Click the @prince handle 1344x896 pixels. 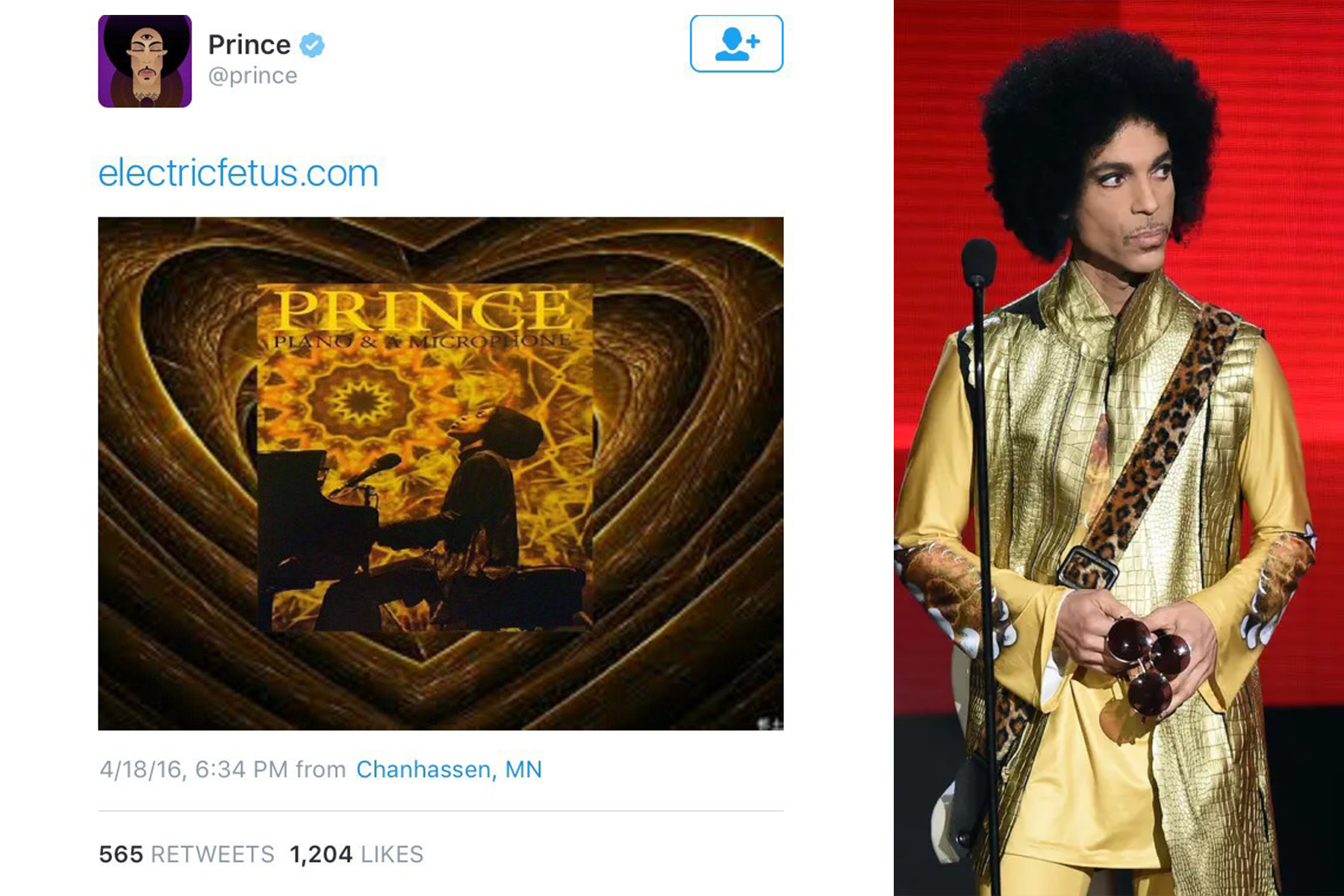tap(252, 76)
